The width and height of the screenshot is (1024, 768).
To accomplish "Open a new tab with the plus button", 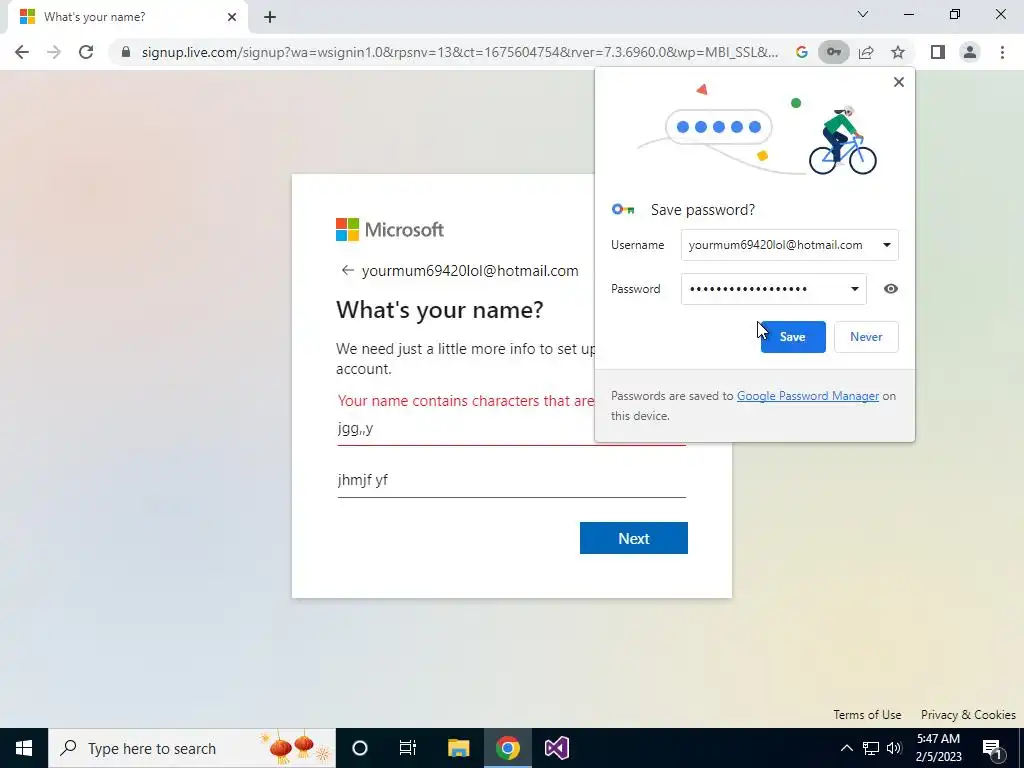I will [270, 17].
